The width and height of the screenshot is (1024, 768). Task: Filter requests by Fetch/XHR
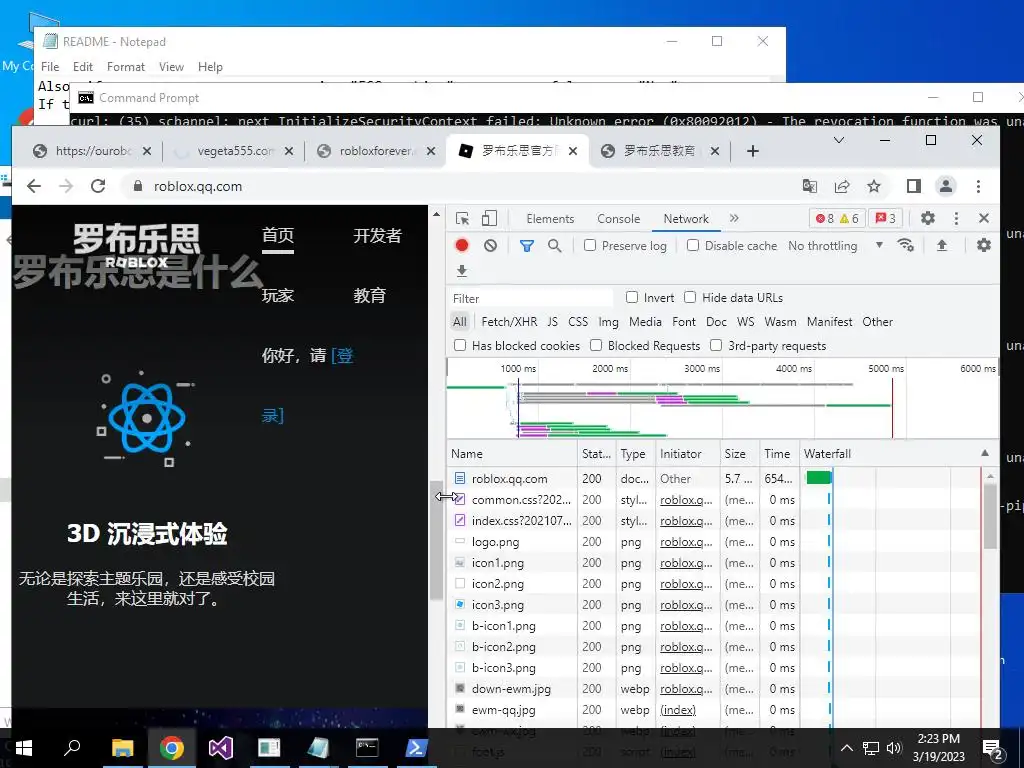click(509, 321)
